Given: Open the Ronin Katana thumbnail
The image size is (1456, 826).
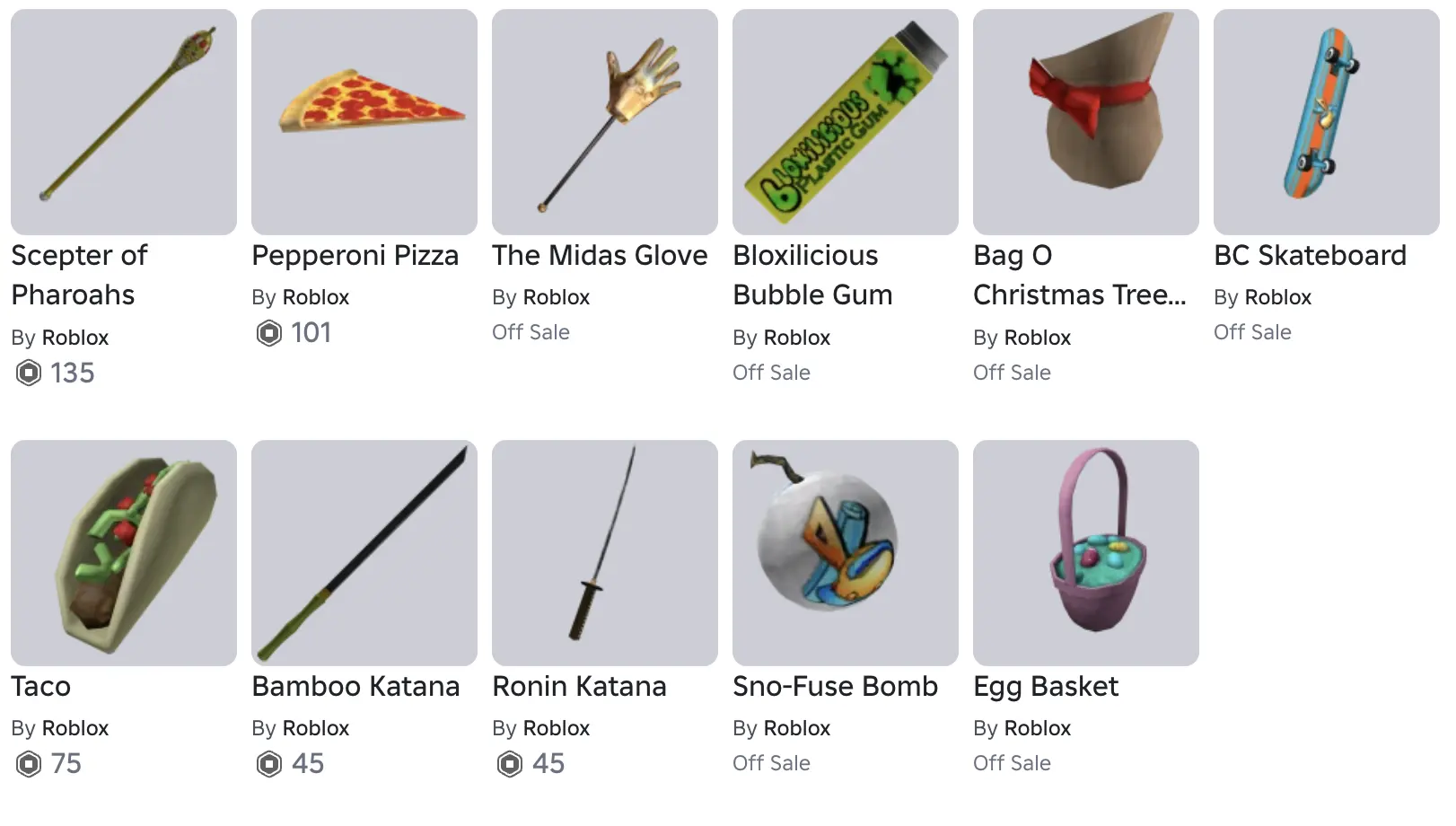Looking at the screenshot, I should (605, 553).
